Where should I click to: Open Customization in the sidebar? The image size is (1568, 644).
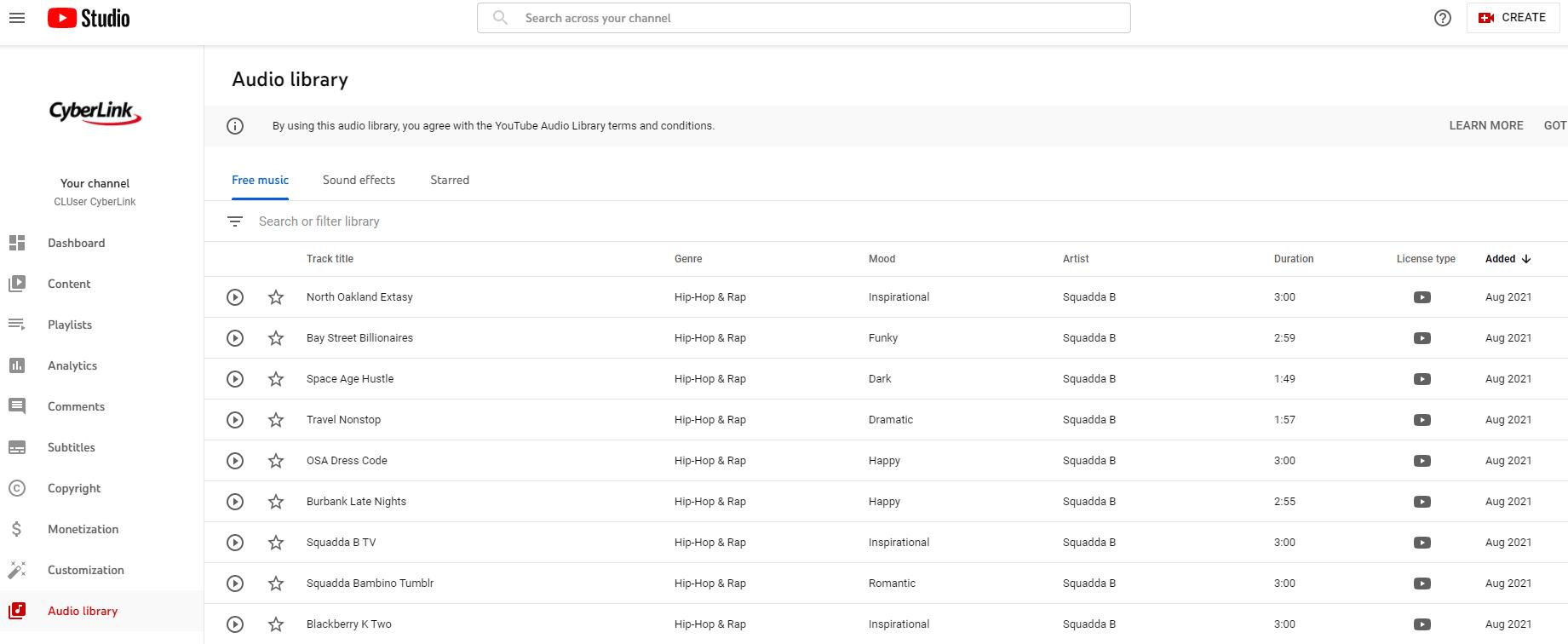tap(102, 570)
